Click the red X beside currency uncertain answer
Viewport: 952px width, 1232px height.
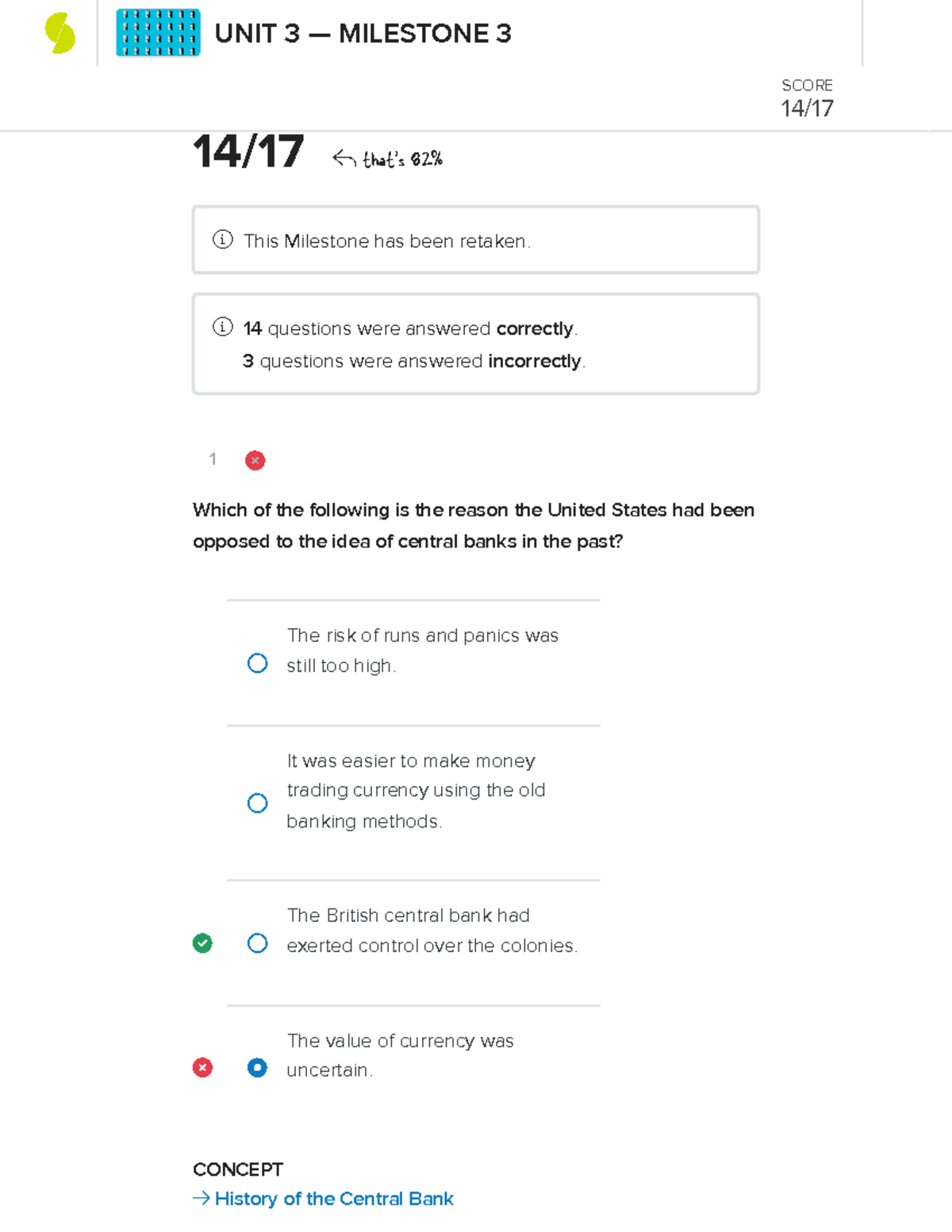tap(203, 1068)
